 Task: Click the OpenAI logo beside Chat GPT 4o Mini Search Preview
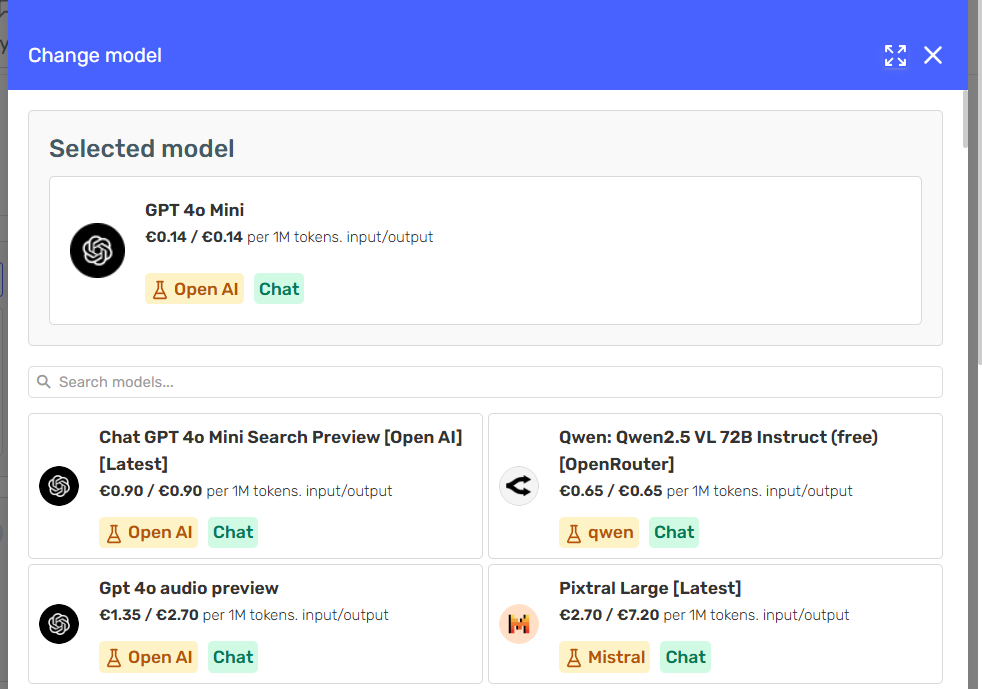59,486
